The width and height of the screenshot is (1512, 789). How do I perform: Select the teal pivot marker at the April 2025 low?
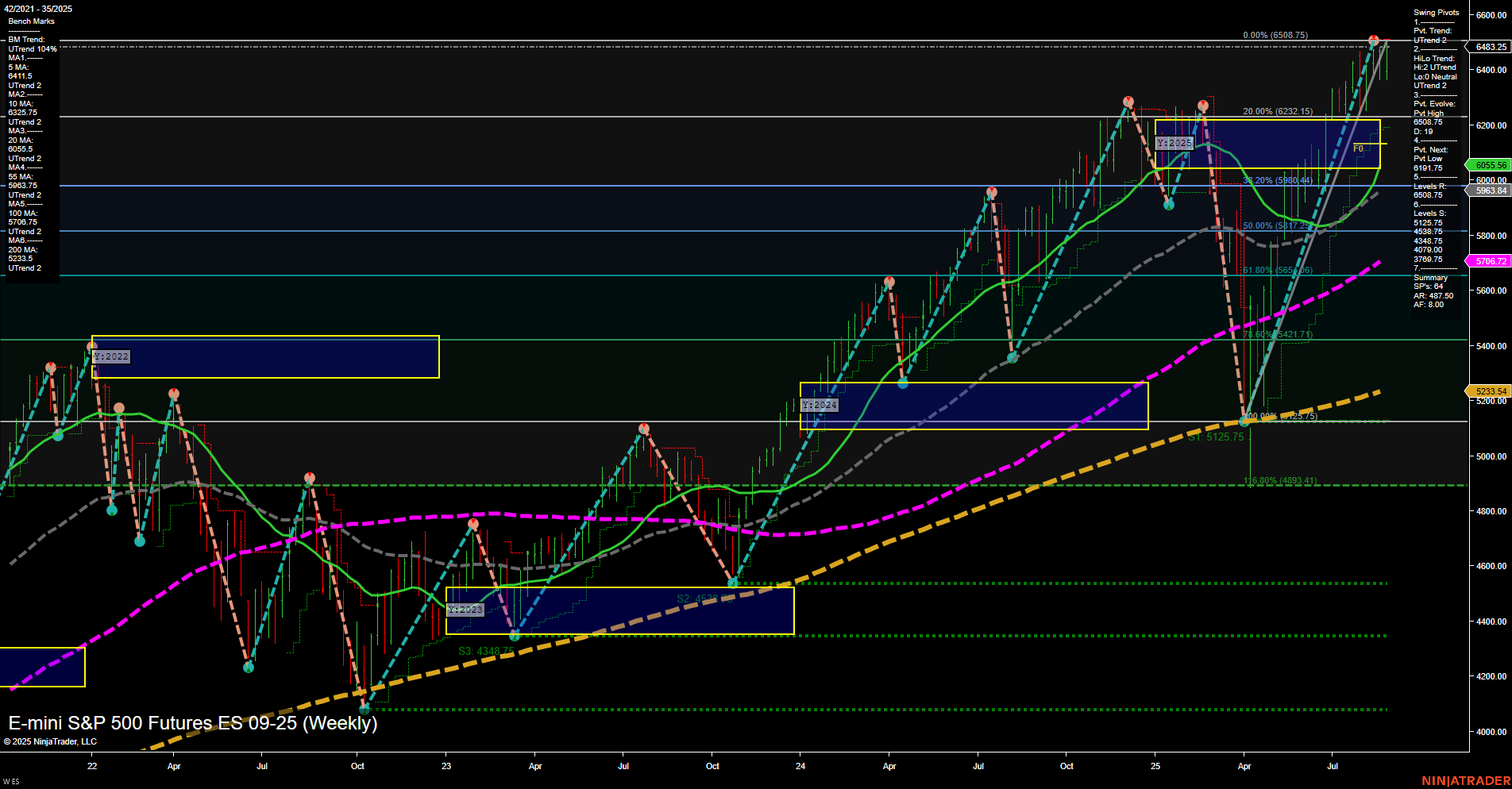pos(1244,421)
